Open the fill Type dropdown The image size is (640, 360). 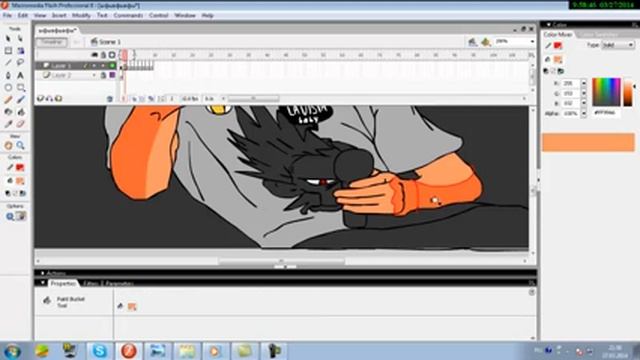[618, 45]
